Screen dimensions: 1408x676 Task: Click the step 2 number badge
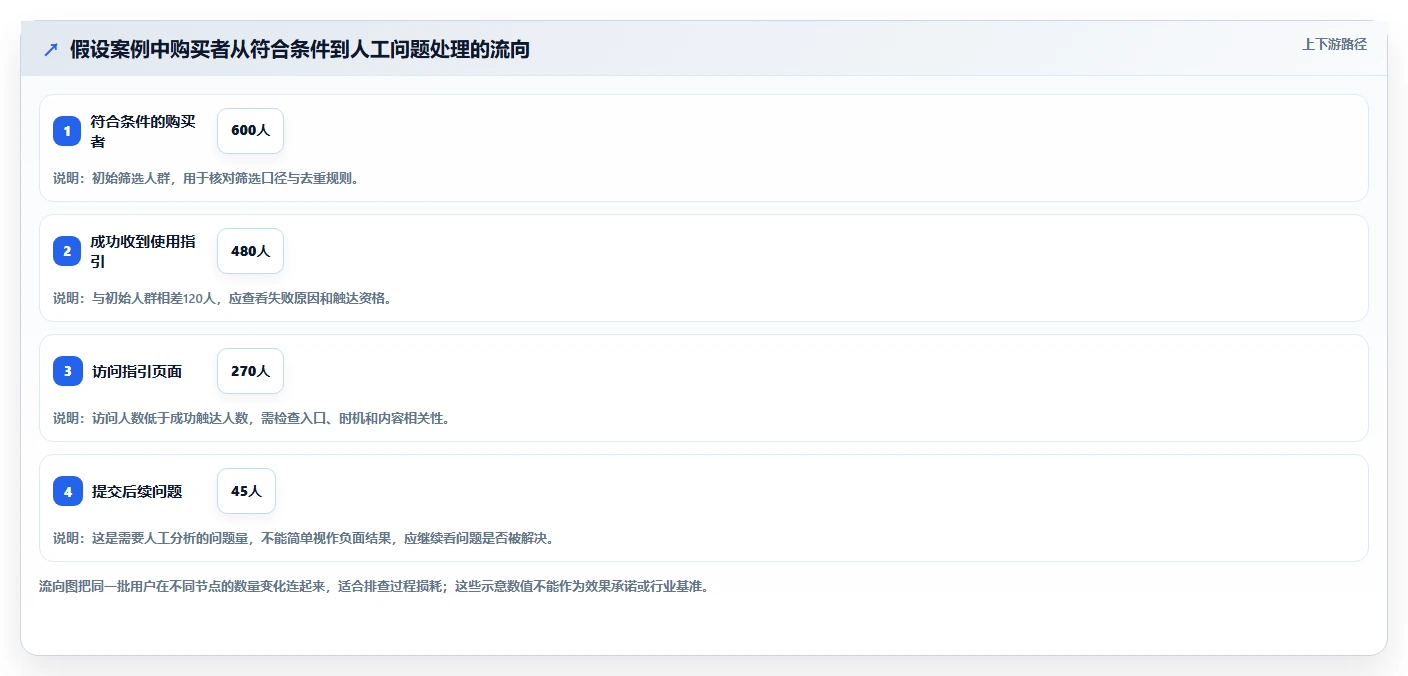coord(67,251)
